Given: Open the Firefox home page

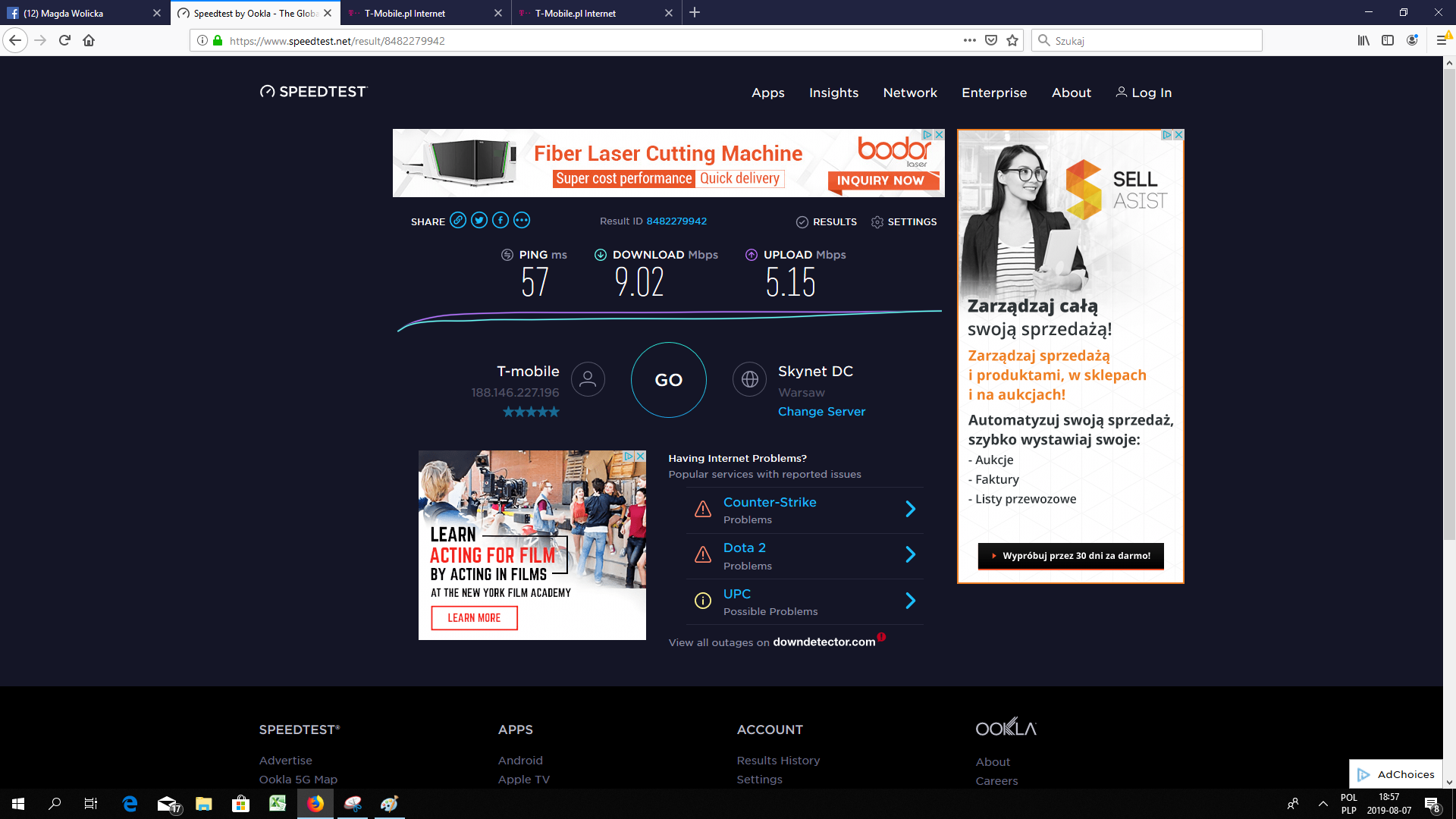Looking at the screenshot, I should click(x=89, y=40).
